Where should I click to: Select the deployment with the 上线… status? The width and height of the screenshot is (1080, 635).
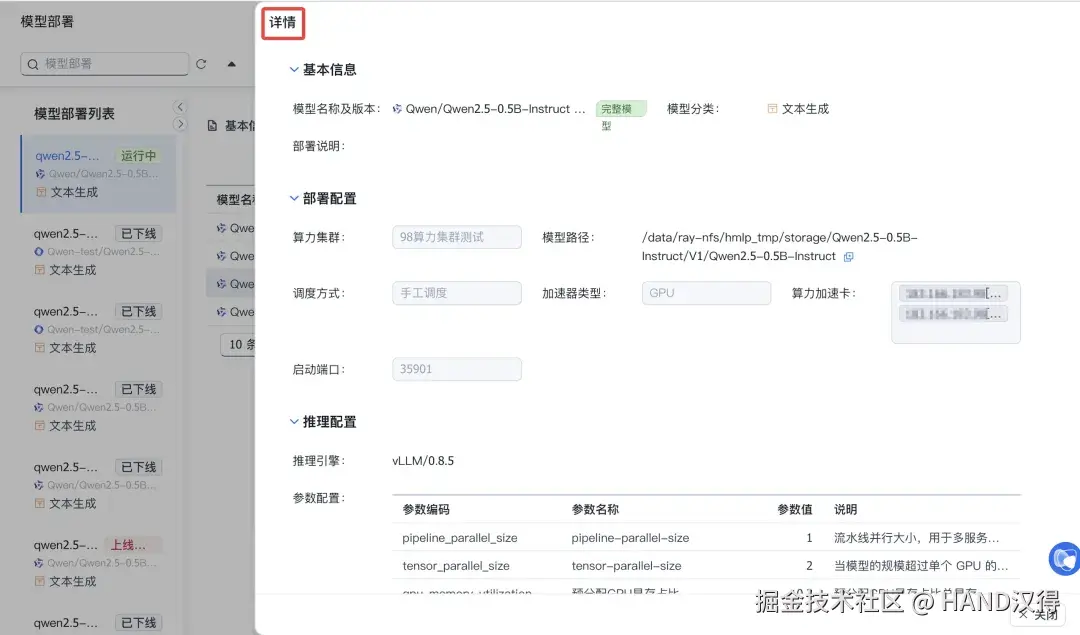(x=98, y=563)
